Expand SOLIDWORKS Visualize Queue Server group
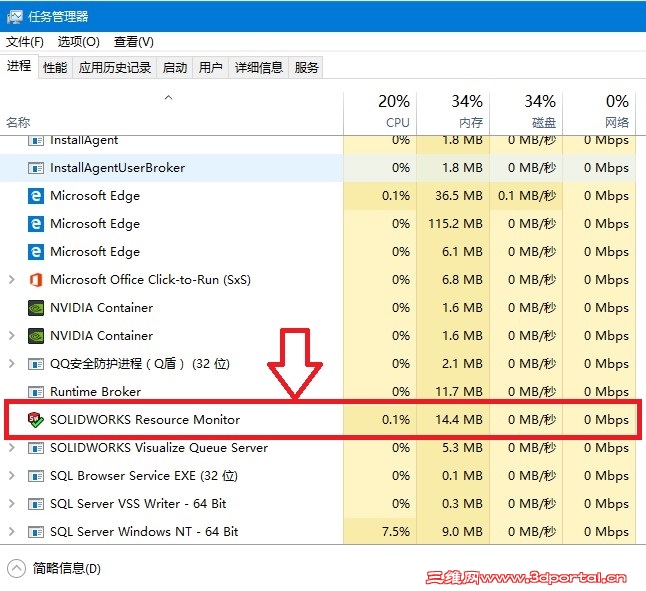The width and height of the screenshot is (646, 591). coord(12,448)
